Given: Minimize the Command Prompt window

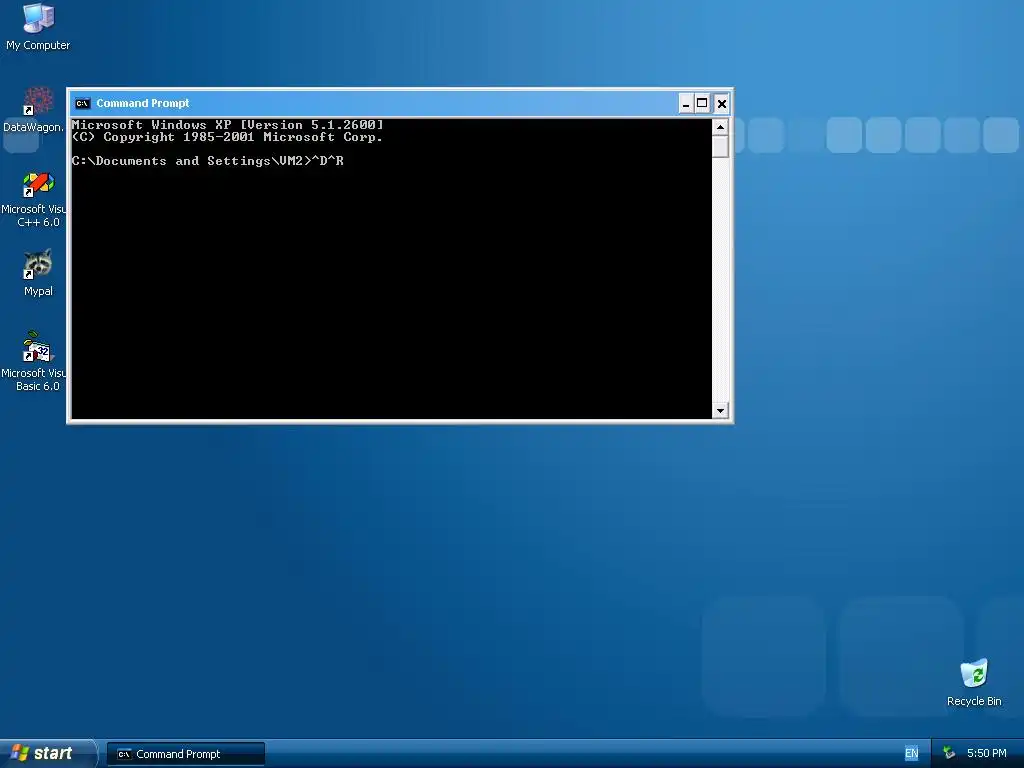Looking at the screenshot, I should coord(686,103).
